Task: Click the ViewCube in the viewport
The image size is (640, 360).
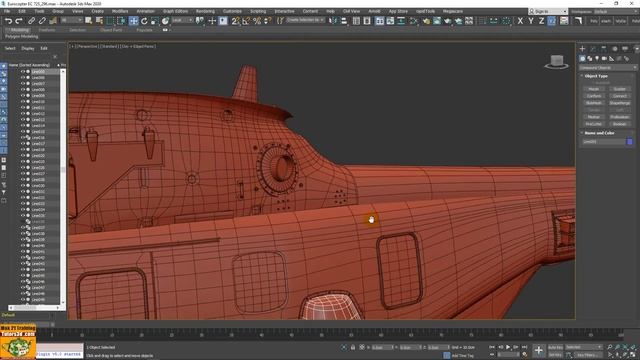Action: (557, 62)
